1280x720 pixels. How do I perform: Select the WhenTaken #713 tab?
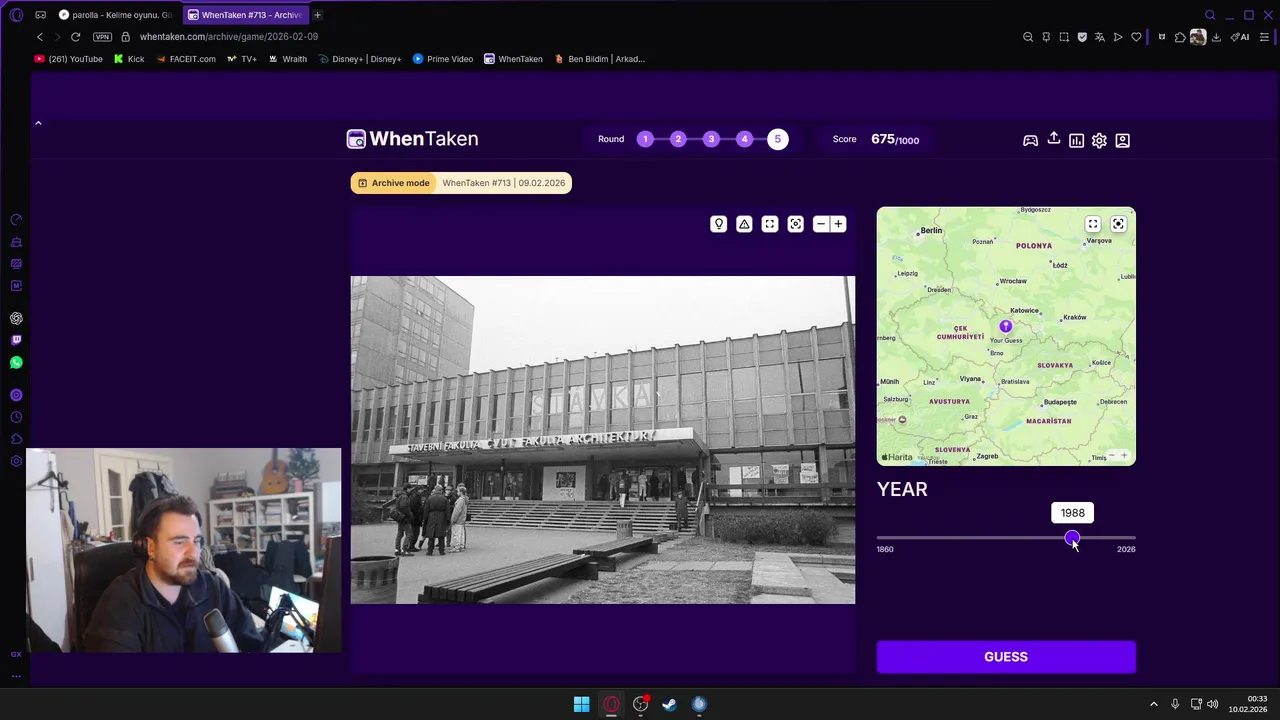(x=245, y=15)
